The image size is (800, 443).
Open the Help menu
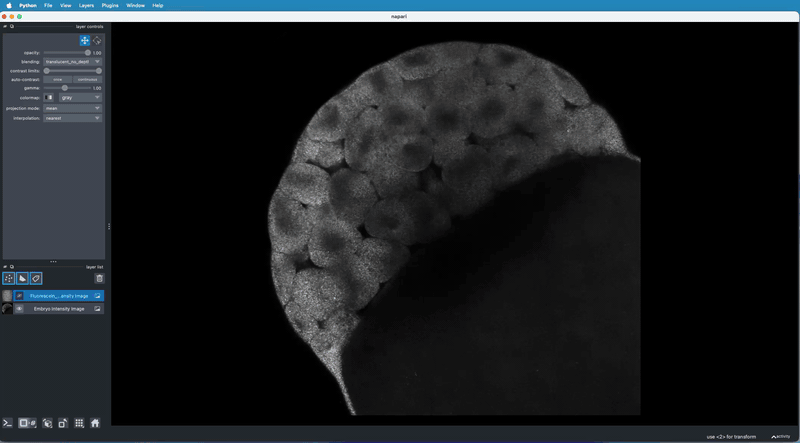click(x=158, y=5)
